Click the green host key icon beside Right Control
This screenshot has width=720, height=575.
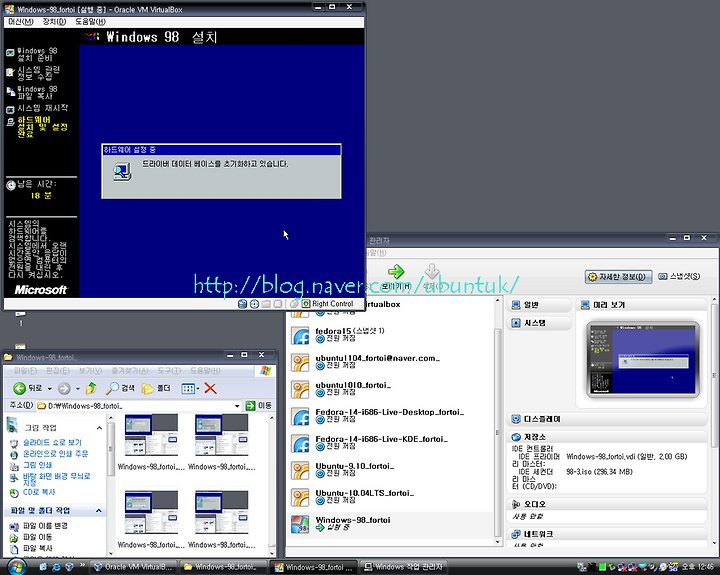tap(306, 304)
